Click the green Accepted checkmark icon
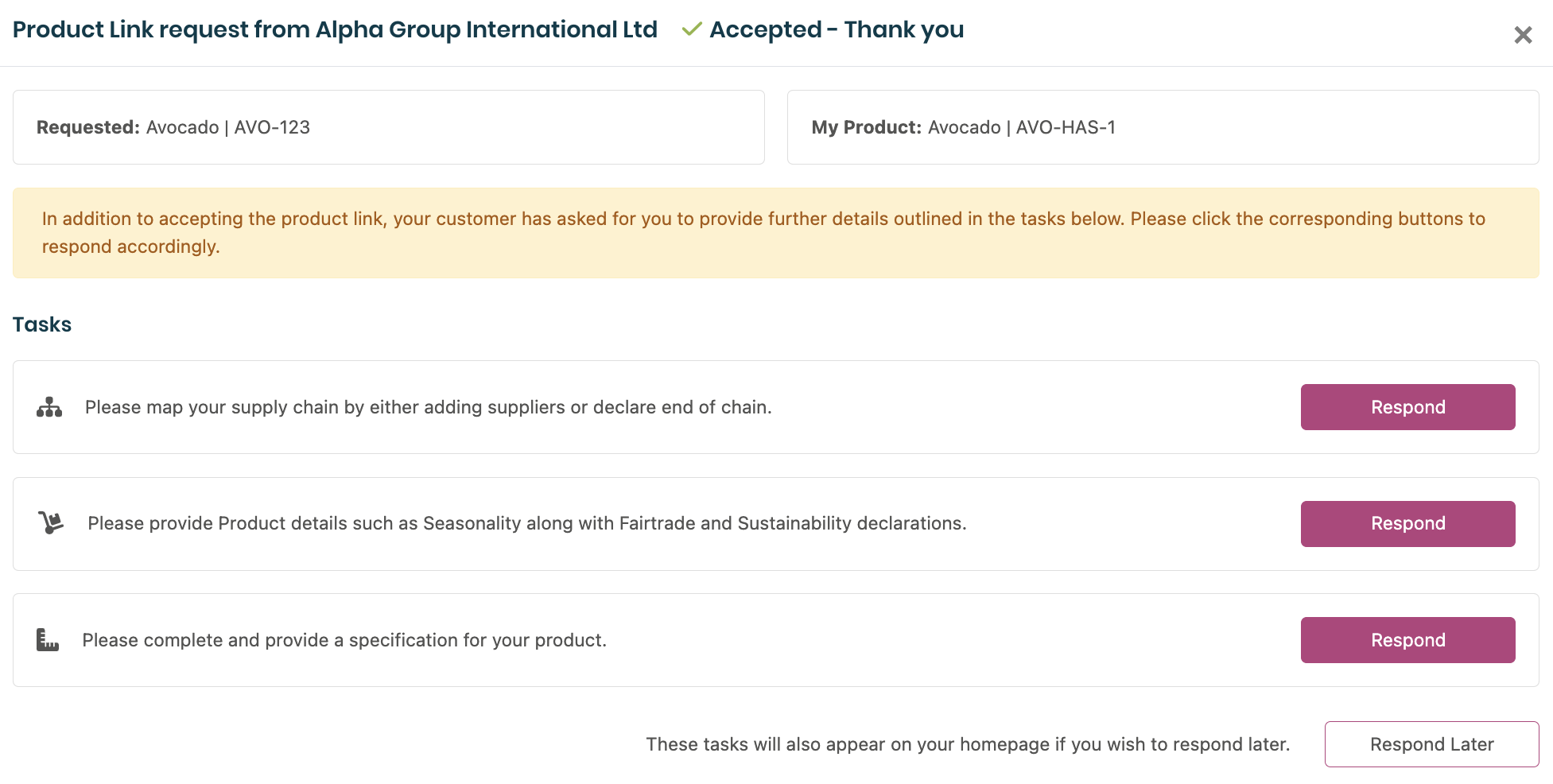Viewport: 1553px width, 784px height. 692,29
